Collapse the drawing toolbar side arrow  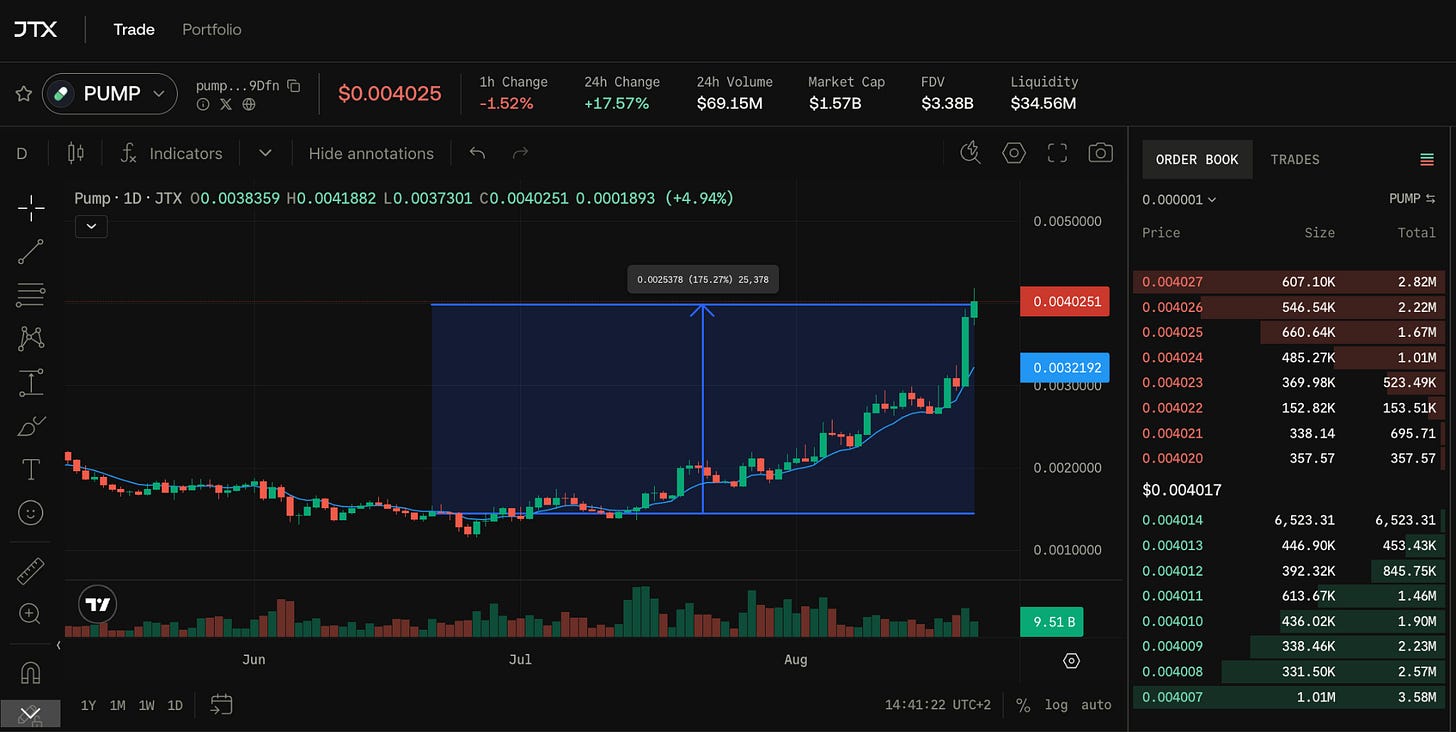tap(58, 646)
